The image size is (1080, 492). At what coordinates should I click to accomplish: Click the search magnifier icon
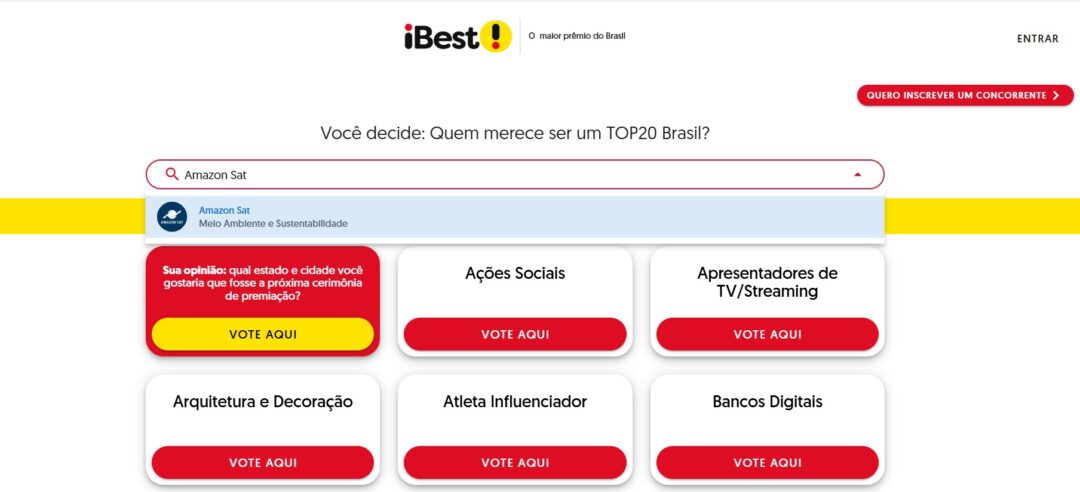click(x=172, y=174)
